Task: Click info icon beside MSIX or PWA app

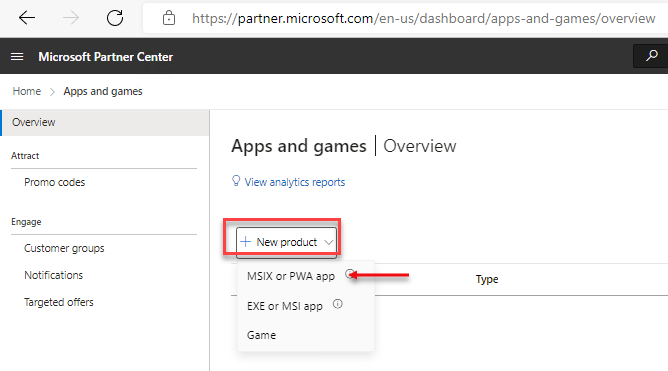Action: click(350, 274)
